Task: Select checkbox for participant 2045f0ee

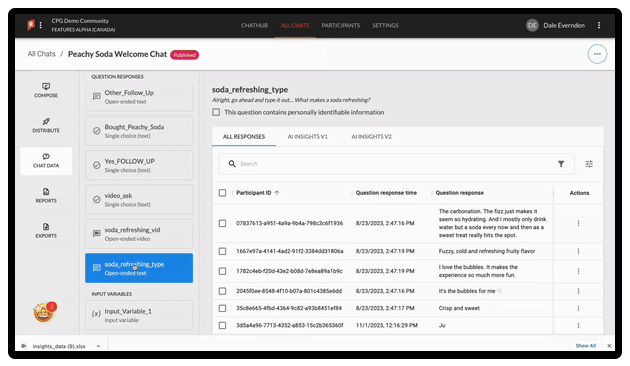Action: pos(222,291)
